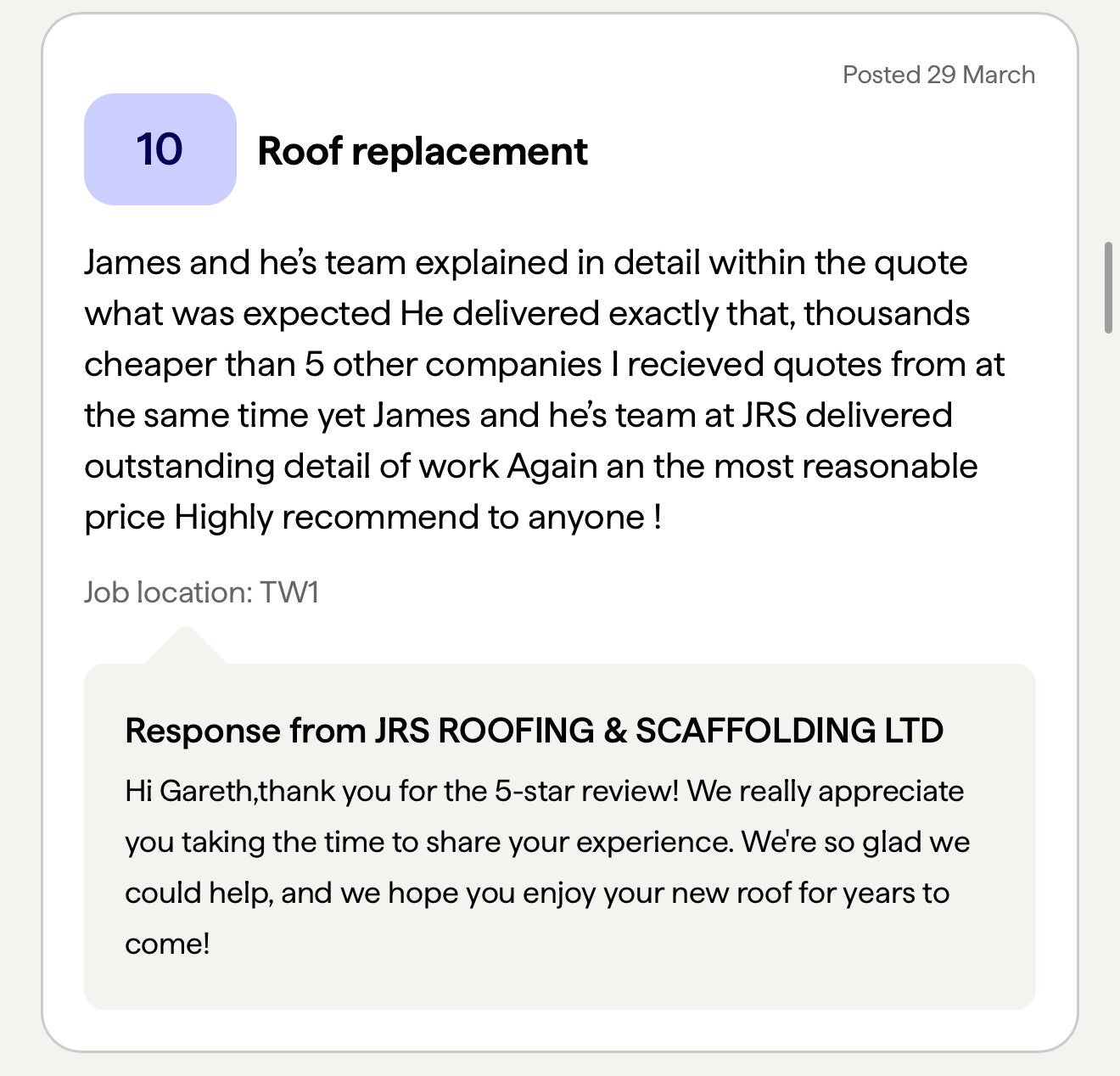The height and width of the screenshot is (1076, 1120).
Task: Click outstanding detail of work text
Action: click(x=291, y=467)
